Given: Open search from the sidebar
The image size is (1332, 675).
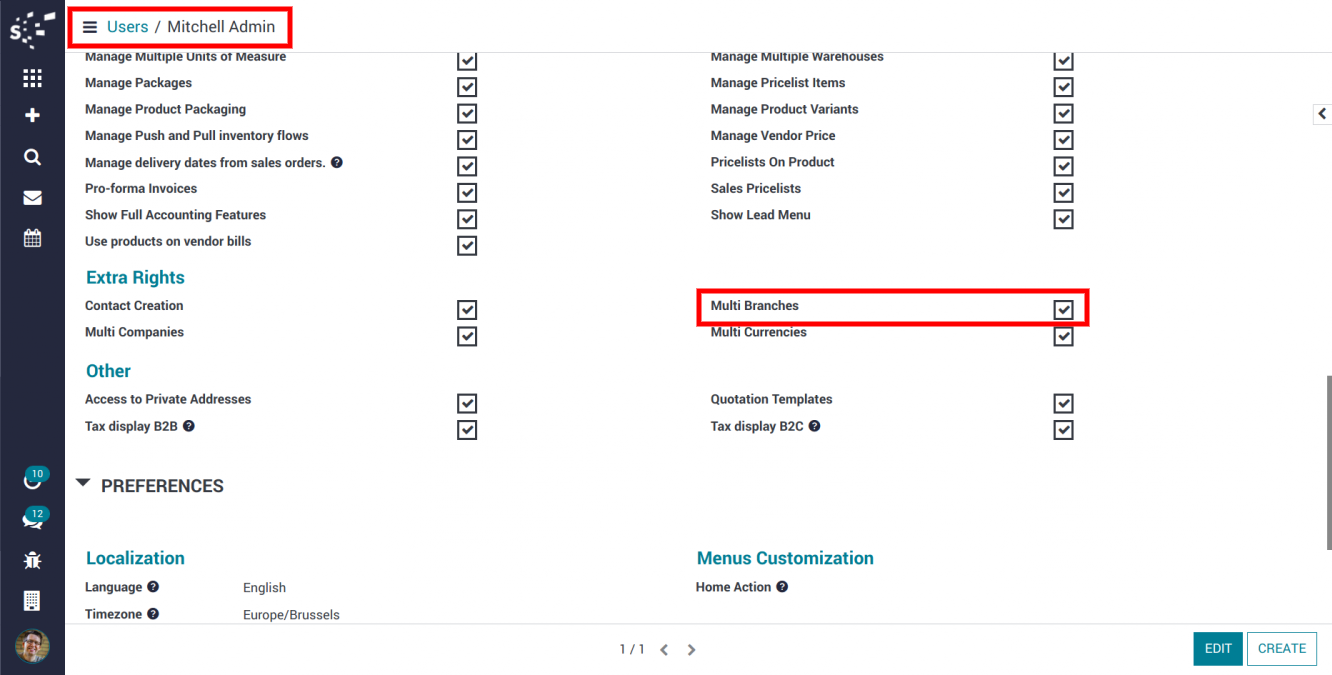Looking at the screenshot, I should coord(32,157).
